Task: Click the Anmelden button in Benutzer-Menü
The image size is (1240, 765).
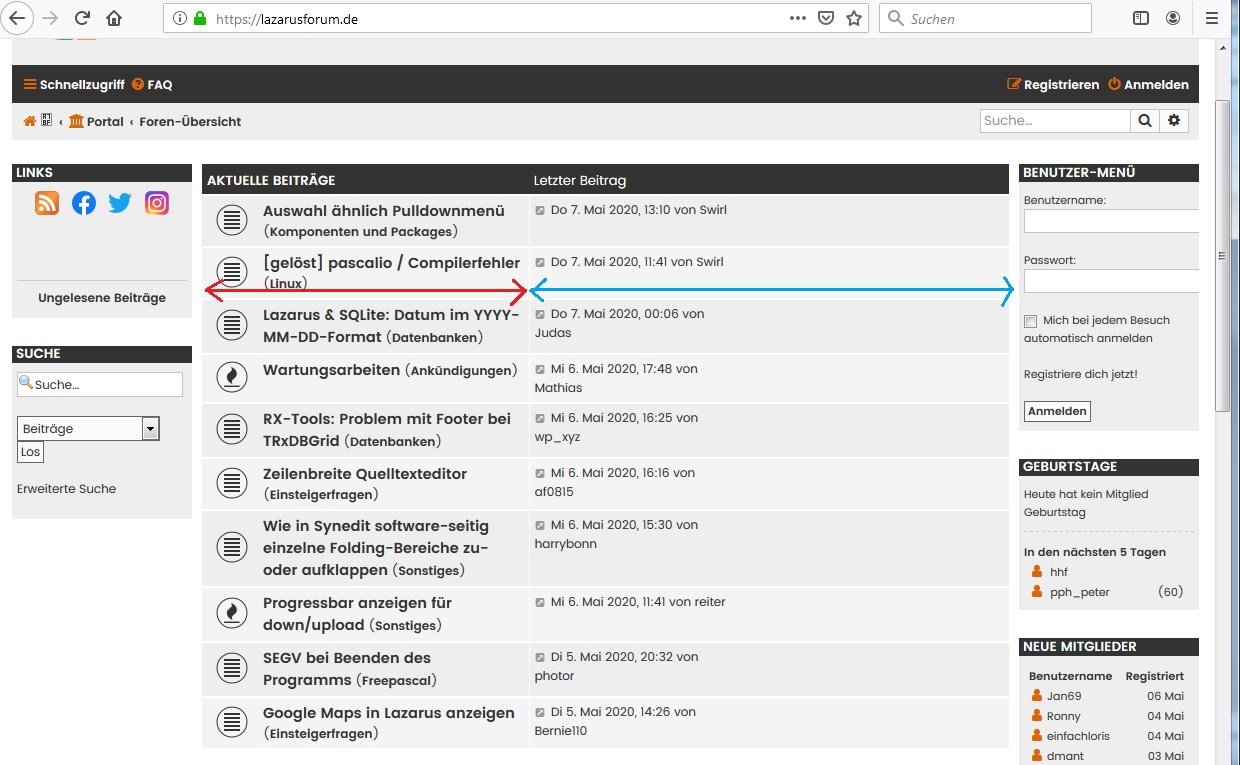Action: [1057, 411]
